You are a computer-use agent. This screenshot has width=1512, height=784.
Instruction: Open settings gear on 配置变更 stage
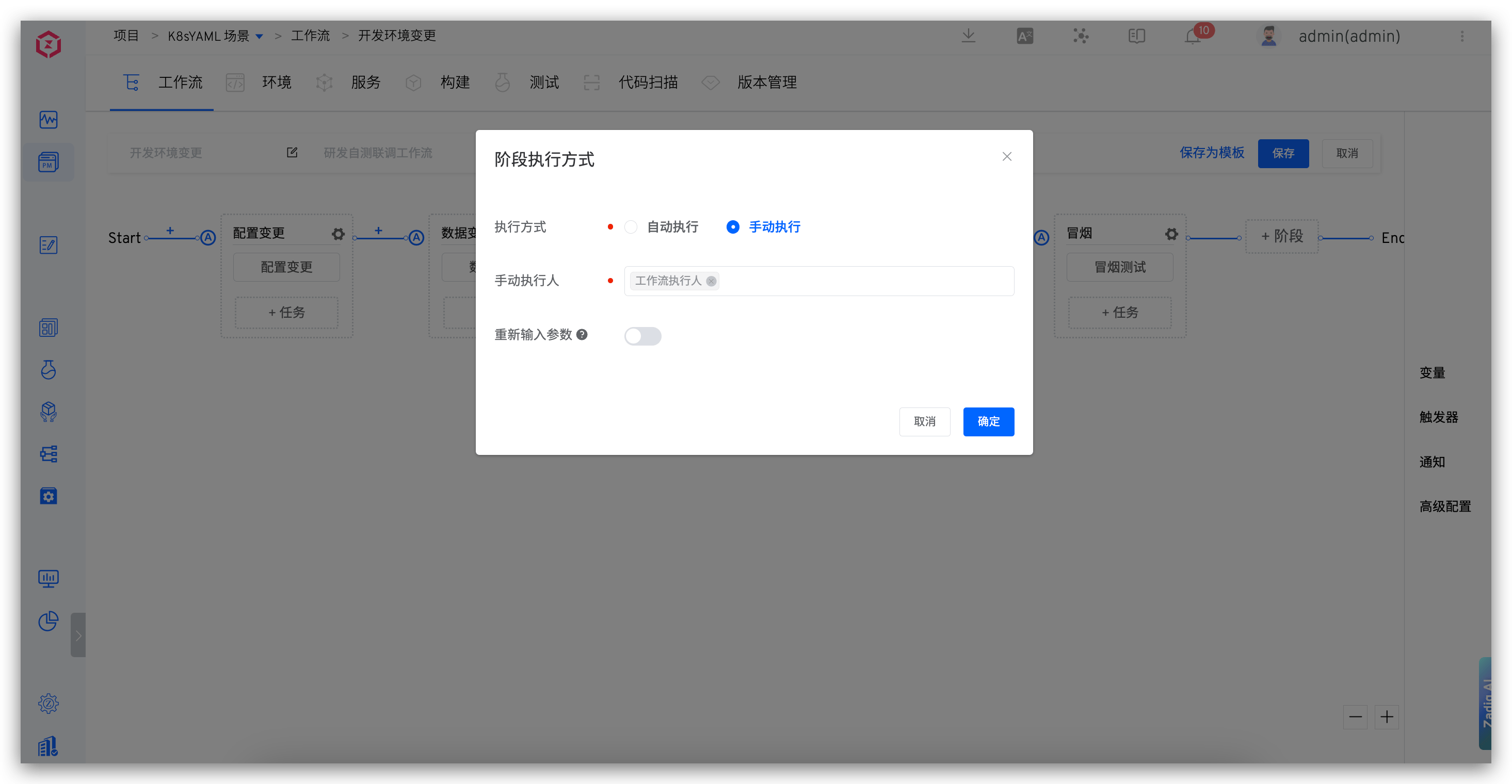pos(338,234)
